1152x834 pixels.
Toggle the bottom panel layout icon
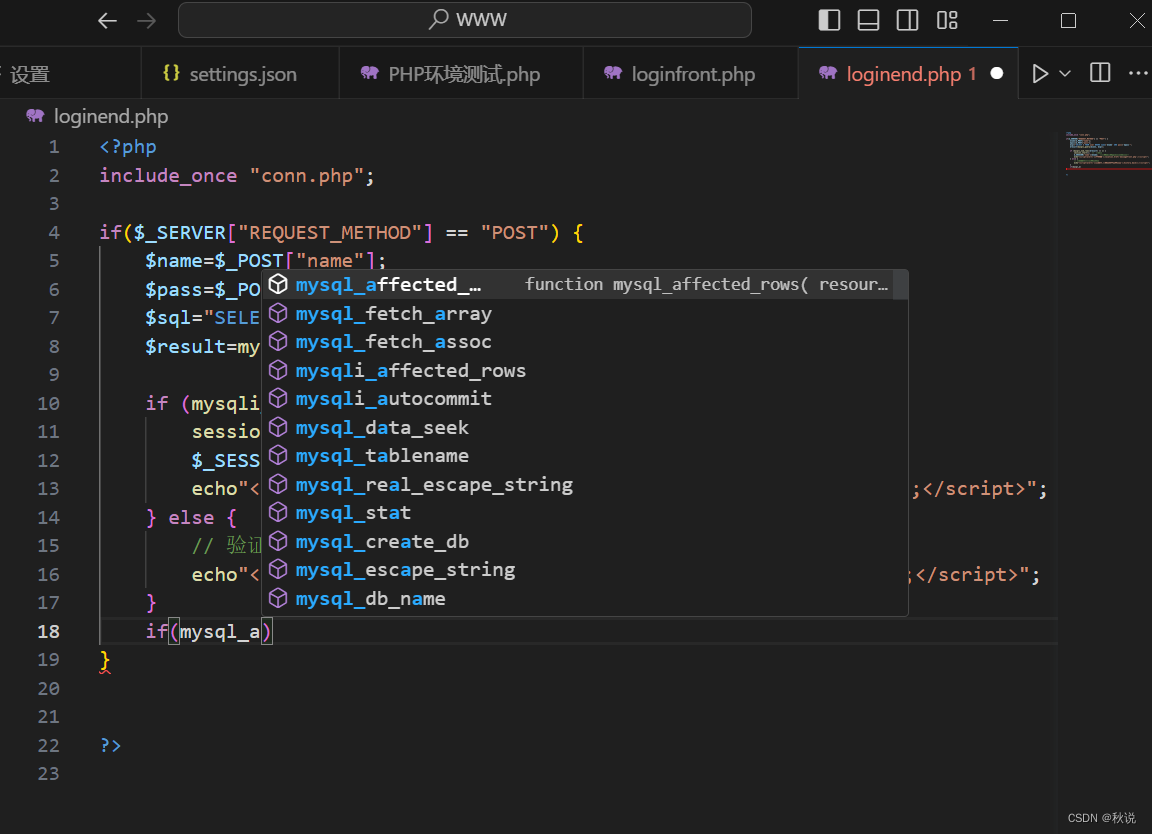[868, 20]
